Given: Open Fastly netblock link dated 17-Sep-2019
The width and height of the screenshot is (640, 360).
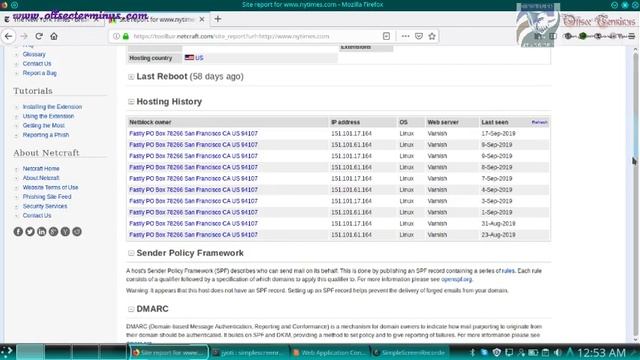Looking at the screenshot, I should tap(193, 133).
